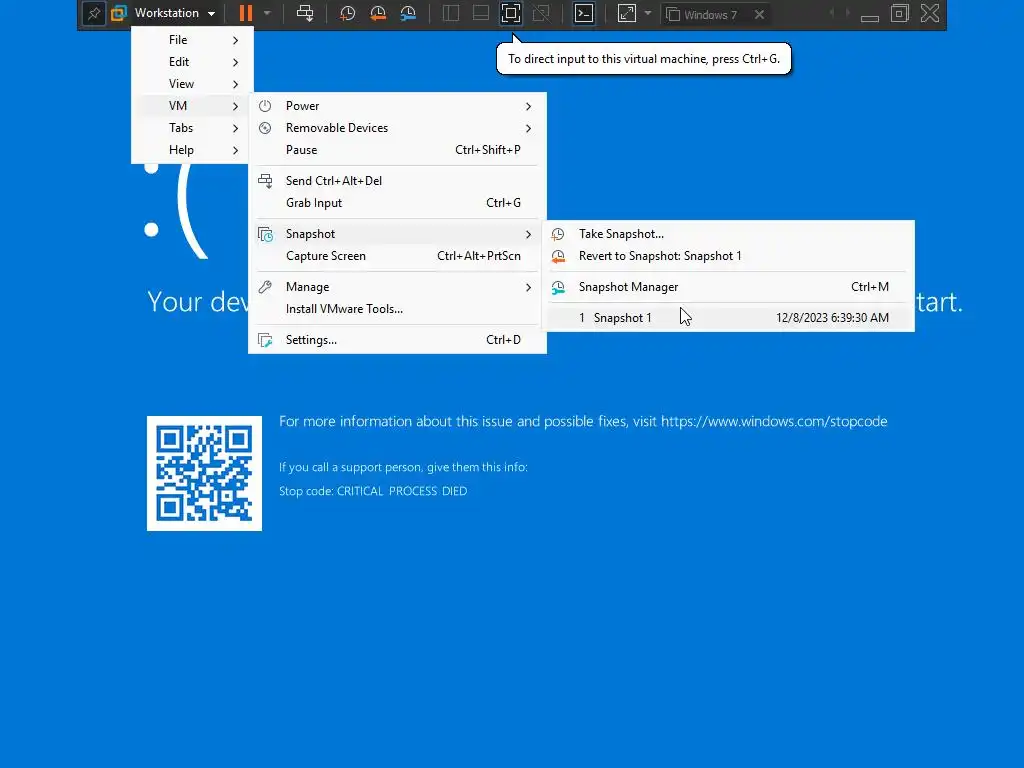Click the Snapshot icon in VM menu
The width and height of the screenshot is (1024, 768).
click(x=265, y=234)
